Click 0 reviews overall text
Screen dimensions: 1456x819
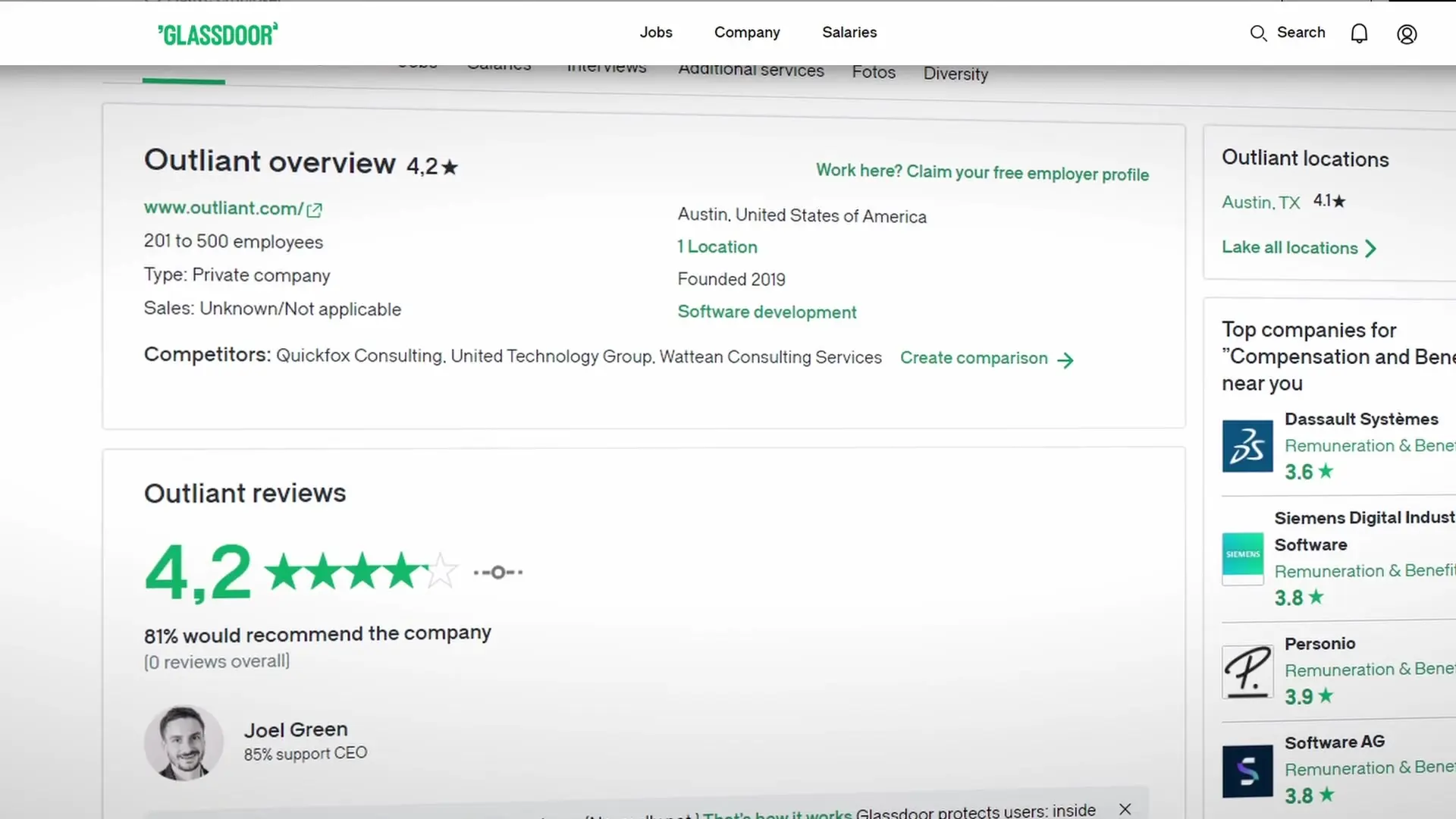point(217,662)
